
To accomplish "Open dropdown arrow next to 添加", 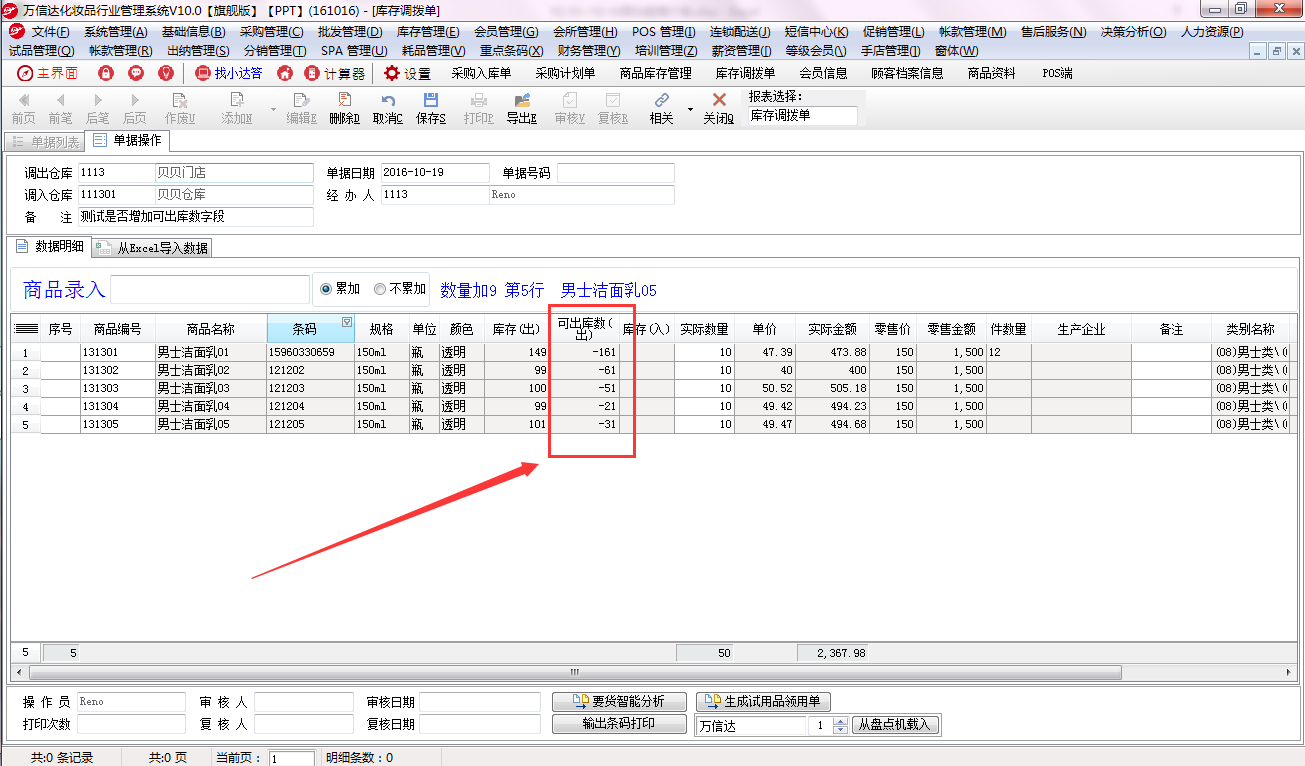I will pyautogui.click(x=273, y=108).
